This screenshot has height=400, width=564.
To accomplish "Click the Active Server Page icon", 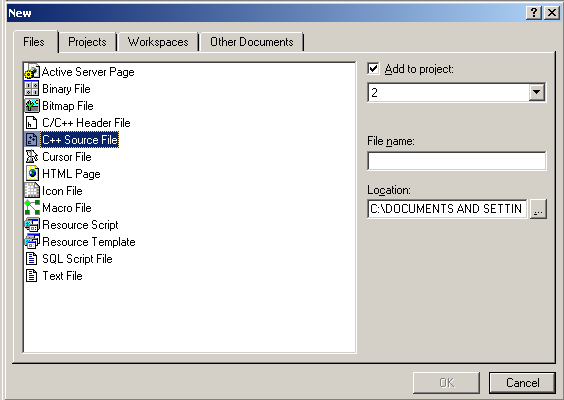I will point(32,72).
